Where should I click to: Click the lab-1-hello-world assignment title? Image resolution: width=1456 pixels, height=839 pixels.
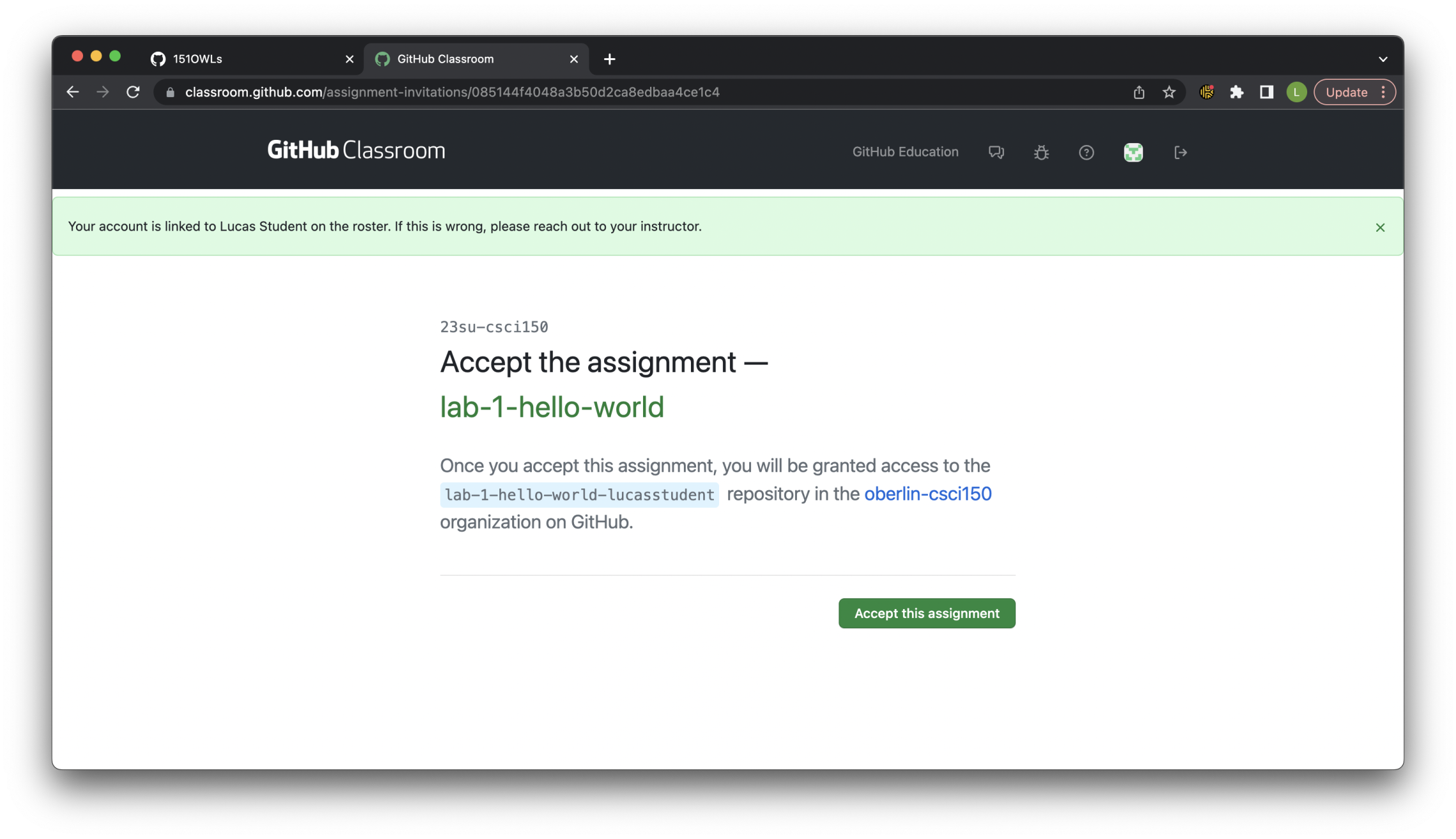552,407
